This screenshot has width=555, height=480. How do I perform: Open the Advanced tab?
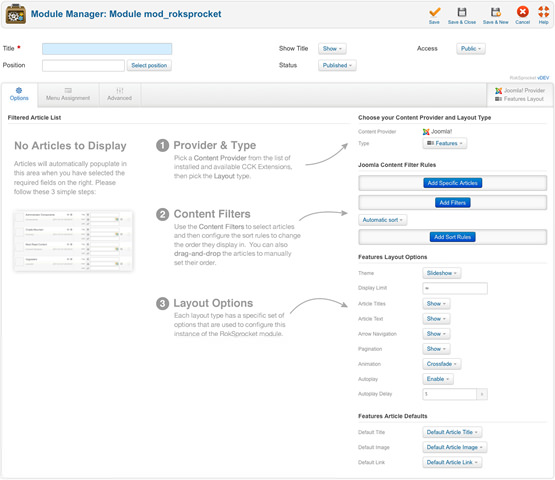point(120,95)
